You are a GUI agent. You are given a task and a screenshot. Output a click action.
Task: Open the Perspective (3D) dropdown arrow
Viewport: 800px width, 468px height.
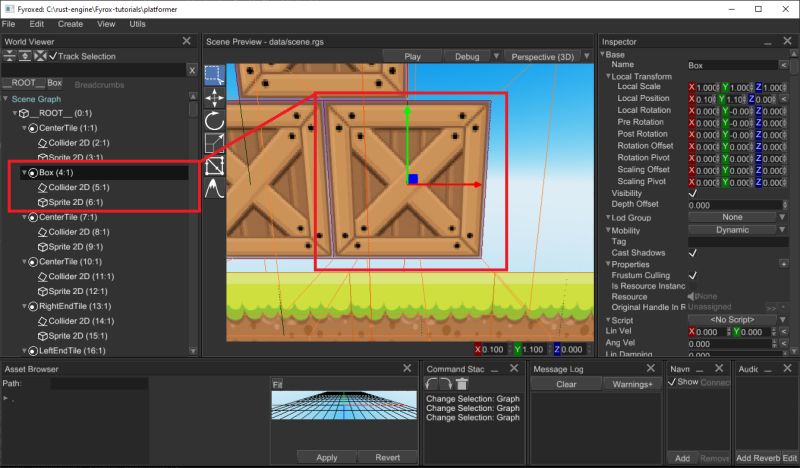click(587, 57)
